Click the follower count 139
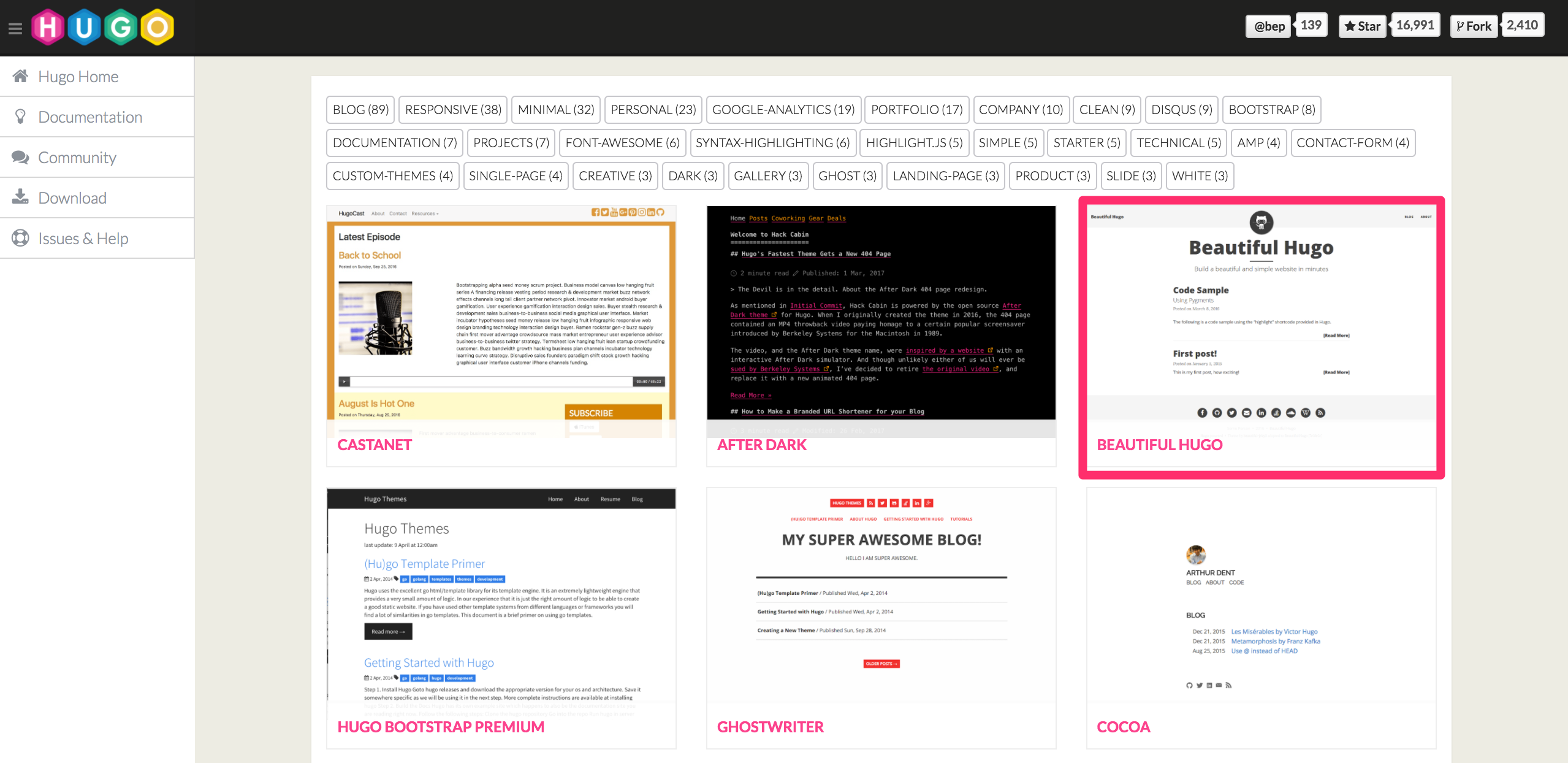 pos(1311,25)
